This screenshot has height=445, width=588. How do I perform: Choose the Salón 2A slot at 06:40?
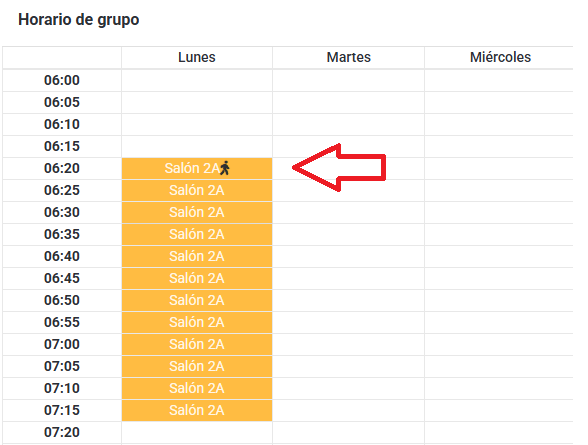(x=197, y=256)
